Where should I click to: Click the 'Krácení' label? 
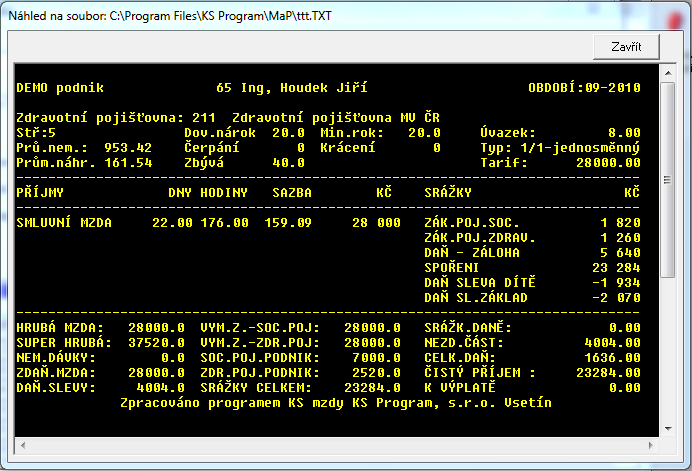click(x=348, y=147)
